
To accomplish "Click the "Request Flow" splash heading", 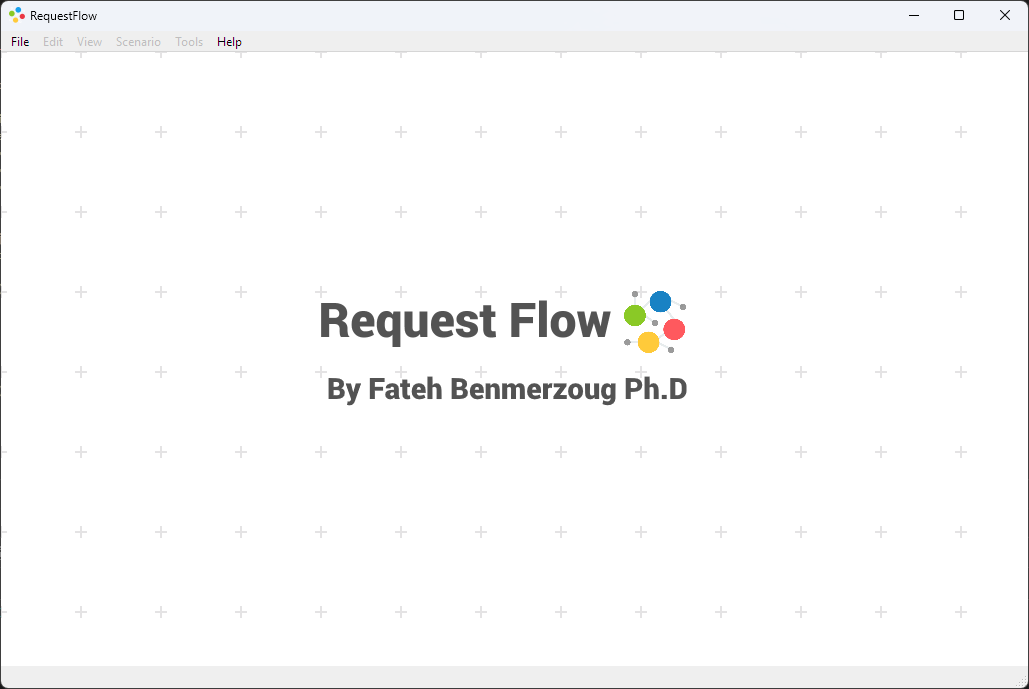I will [464, 321].
